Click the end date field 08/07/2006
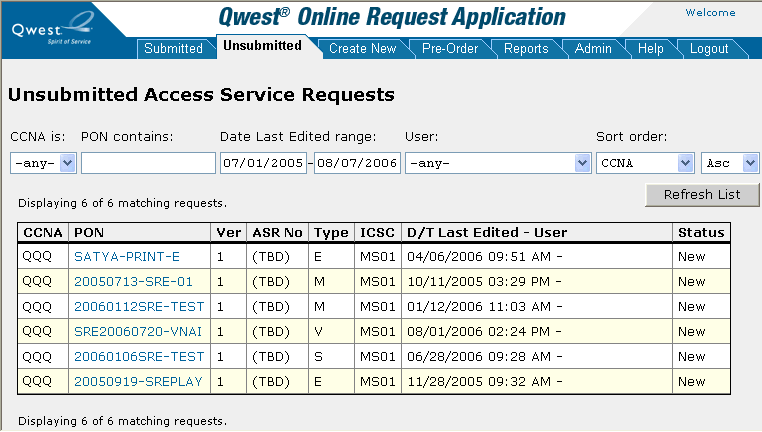 [356, 163]
